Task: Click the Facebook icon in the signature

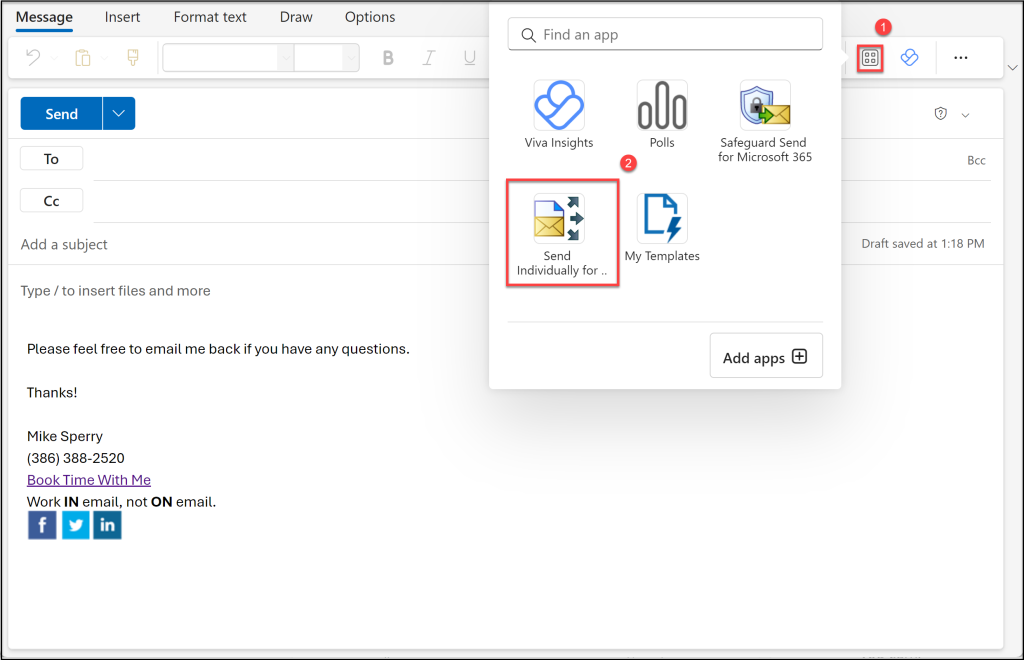Action: point(41,524)
